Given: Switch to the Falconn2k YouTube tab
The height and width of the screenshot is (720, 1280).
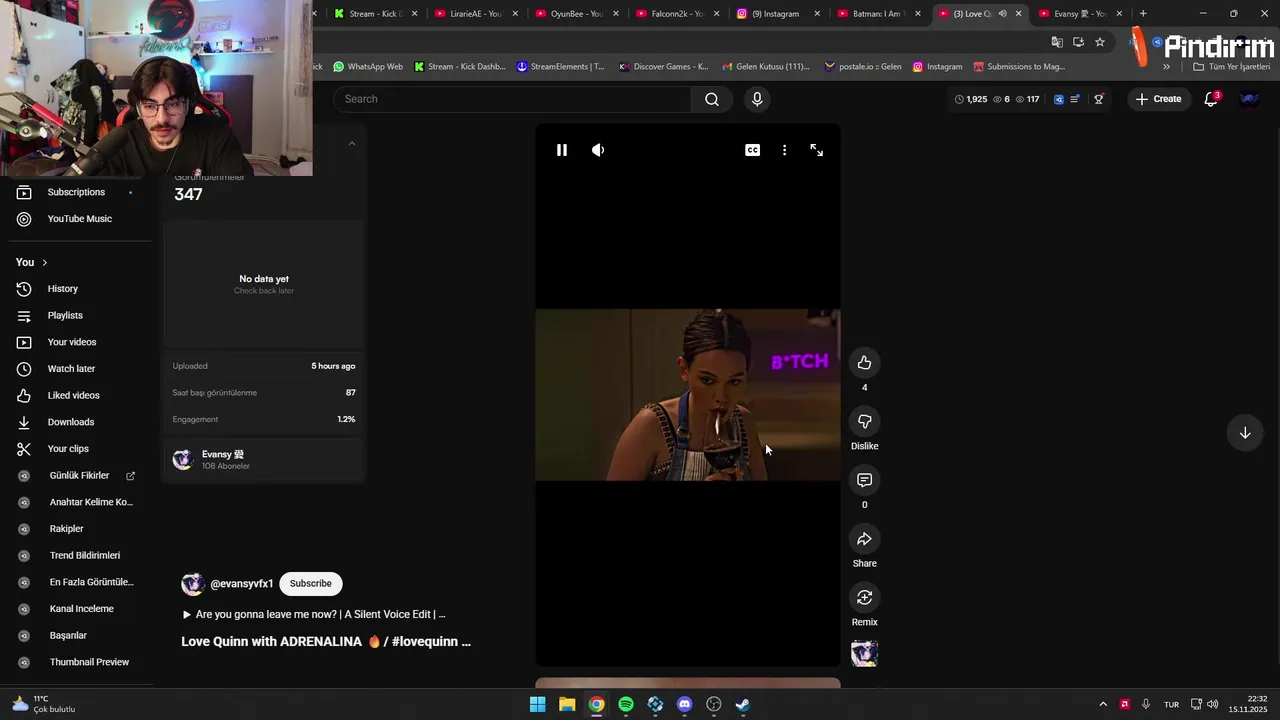Looking at the screenshot, I should coord(677,14).
